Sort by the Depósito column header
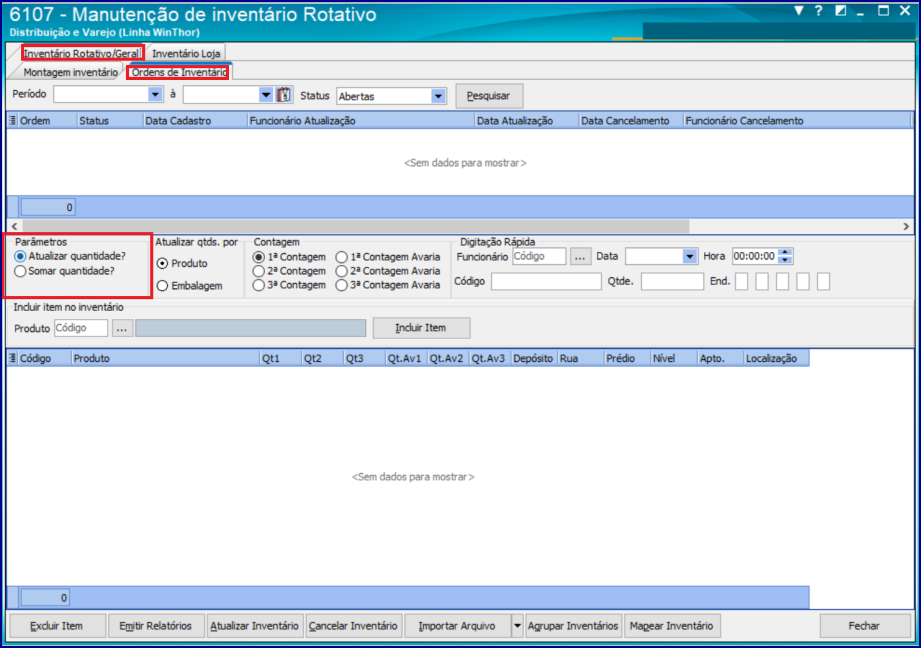921x648 pixels. click(x=535, y=358)
